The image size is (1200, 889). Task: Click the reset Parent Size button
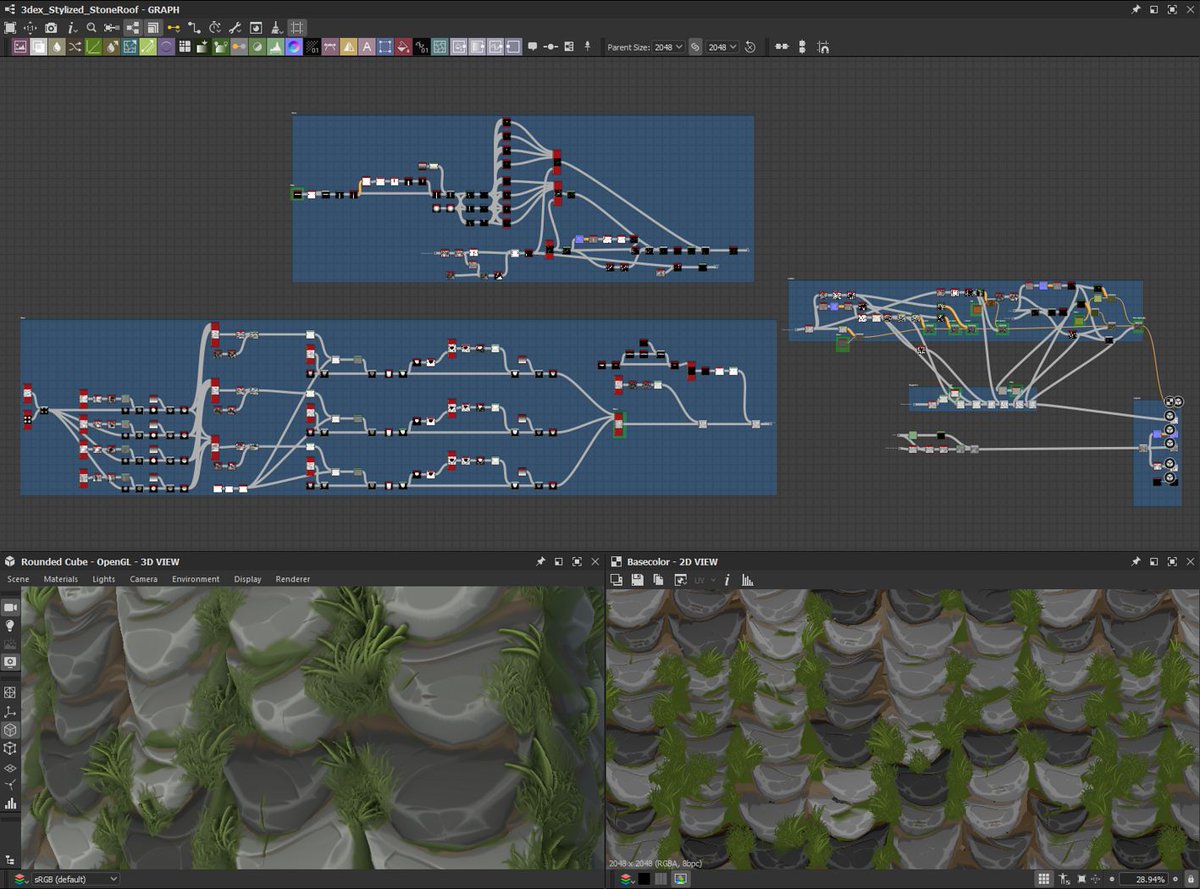pos(749,46)
